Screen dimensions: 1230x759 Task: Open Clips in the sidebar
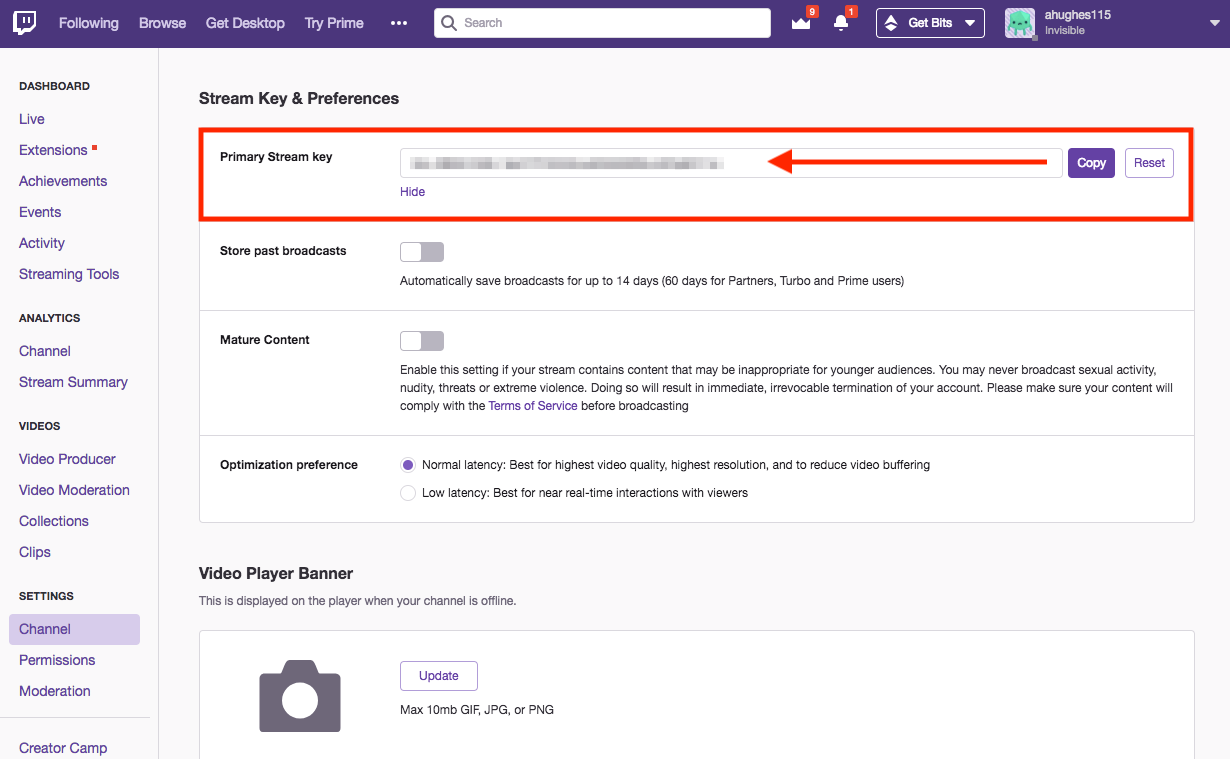(35, 552)
